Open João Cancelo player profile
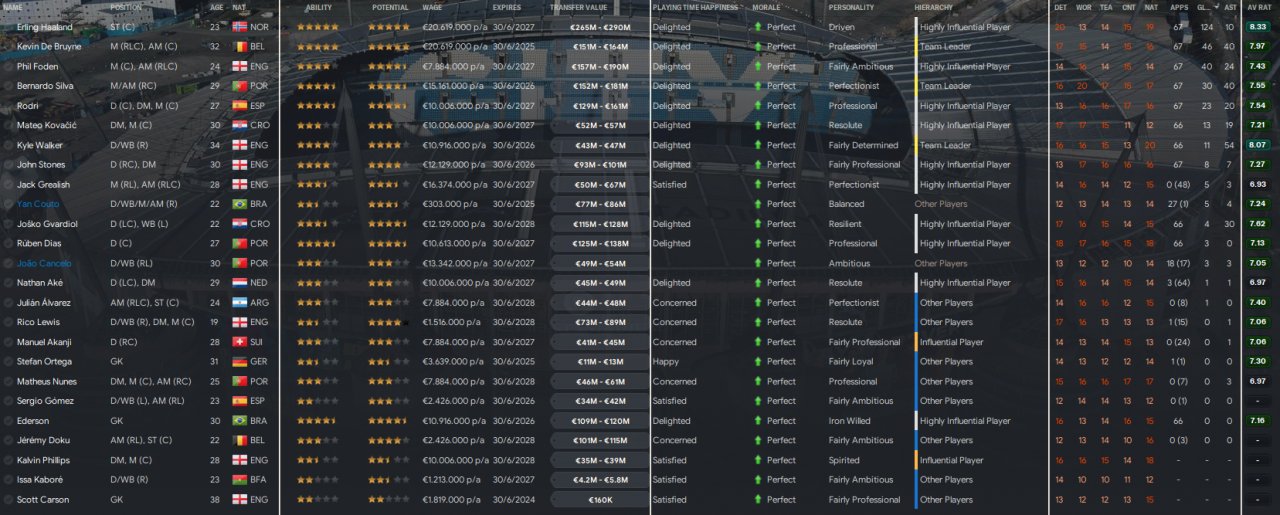Viewport: 1280px width, 515px height. tap(44, 264)
